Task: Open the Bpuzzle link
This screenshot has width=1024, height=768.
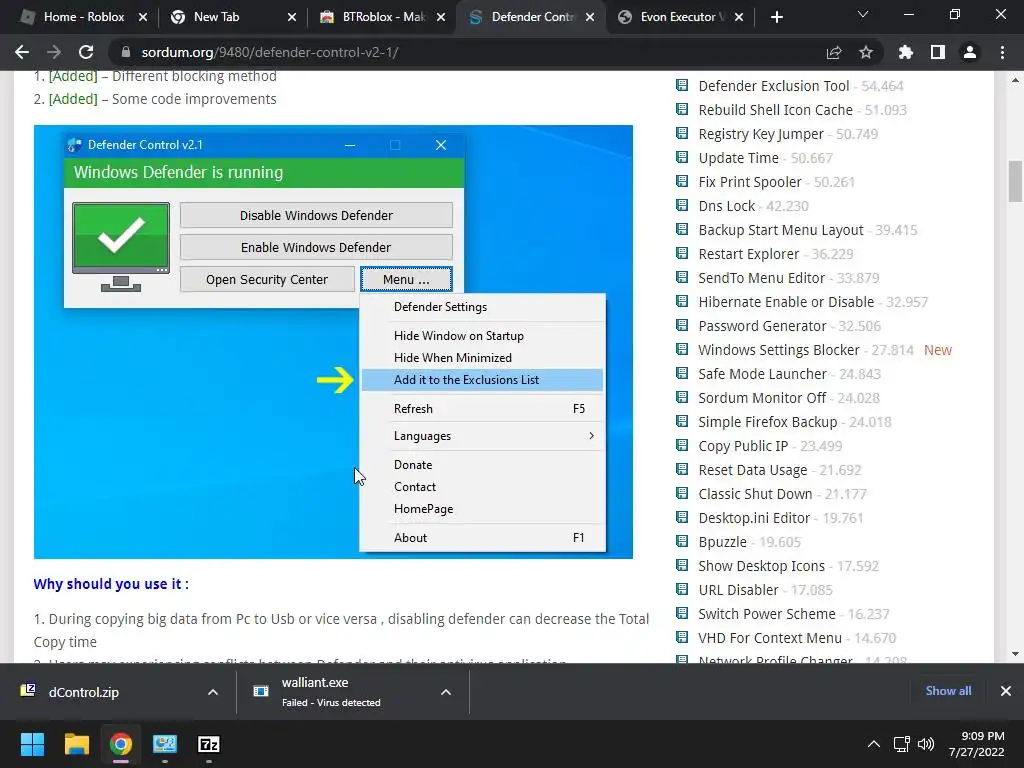Action: (x=722, y=542)
